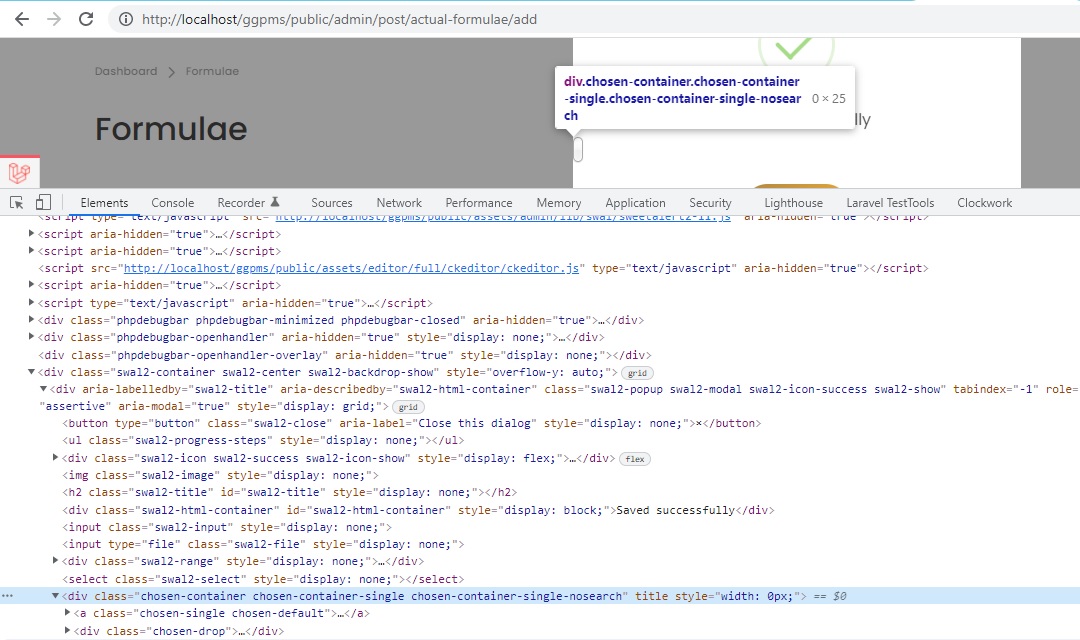Image resolution: width=1080 pixels, height=640 pixels.
Task: Expand the swal2-icon swal2-success div
Action: (55, 457)
